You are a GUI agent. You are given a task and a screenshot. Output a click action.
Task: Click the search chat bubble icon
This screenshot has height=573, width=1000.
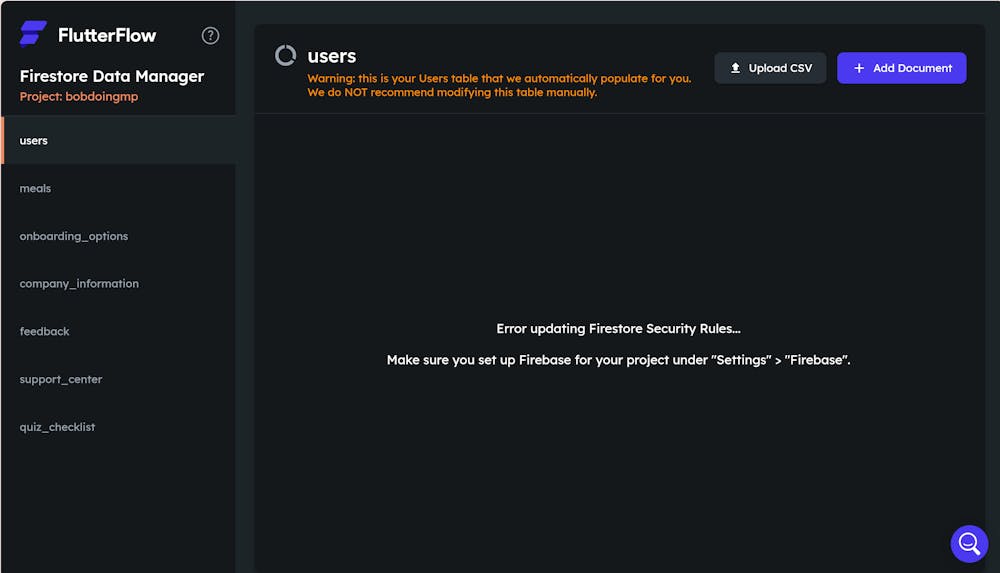pos(969,544)
